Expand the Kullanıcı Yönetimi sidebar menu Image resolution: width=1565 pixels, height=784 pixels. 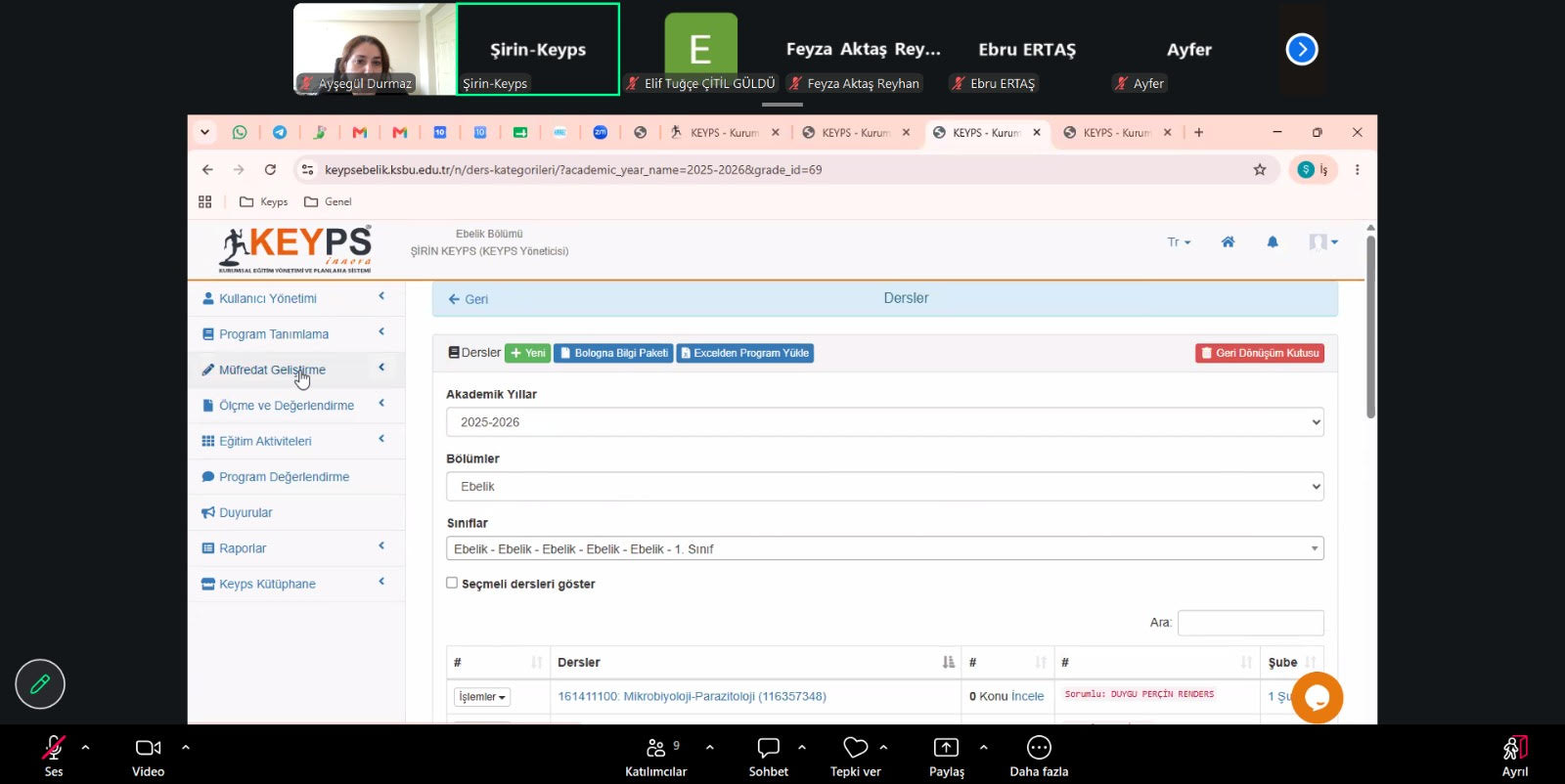tap(296, 298)
